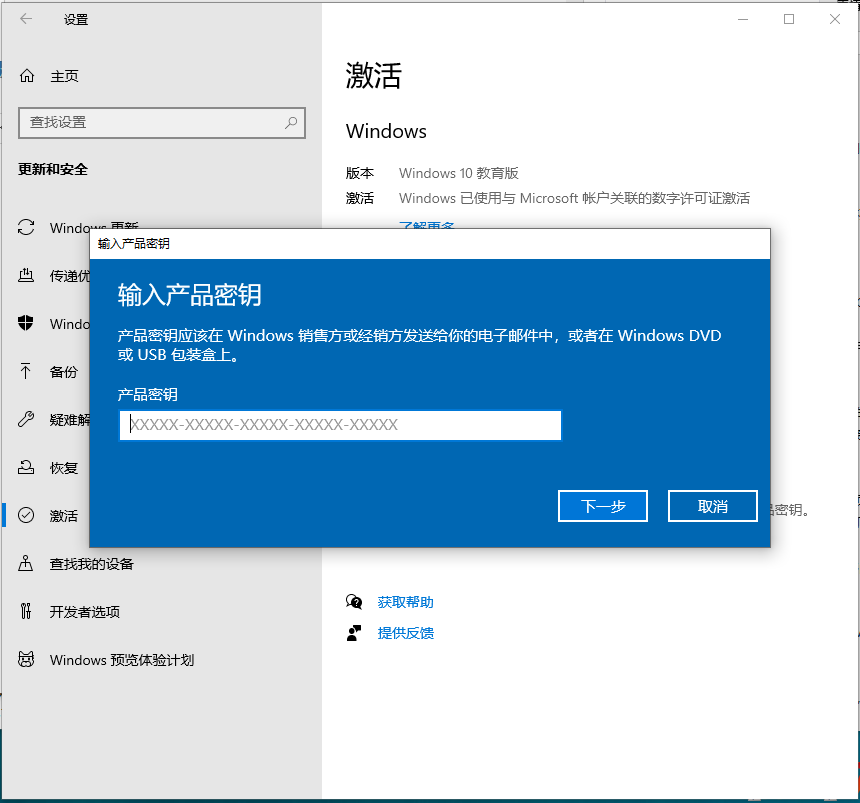Select Windows 预览体验计划 in the sidebar

click(x=121, y=660)
